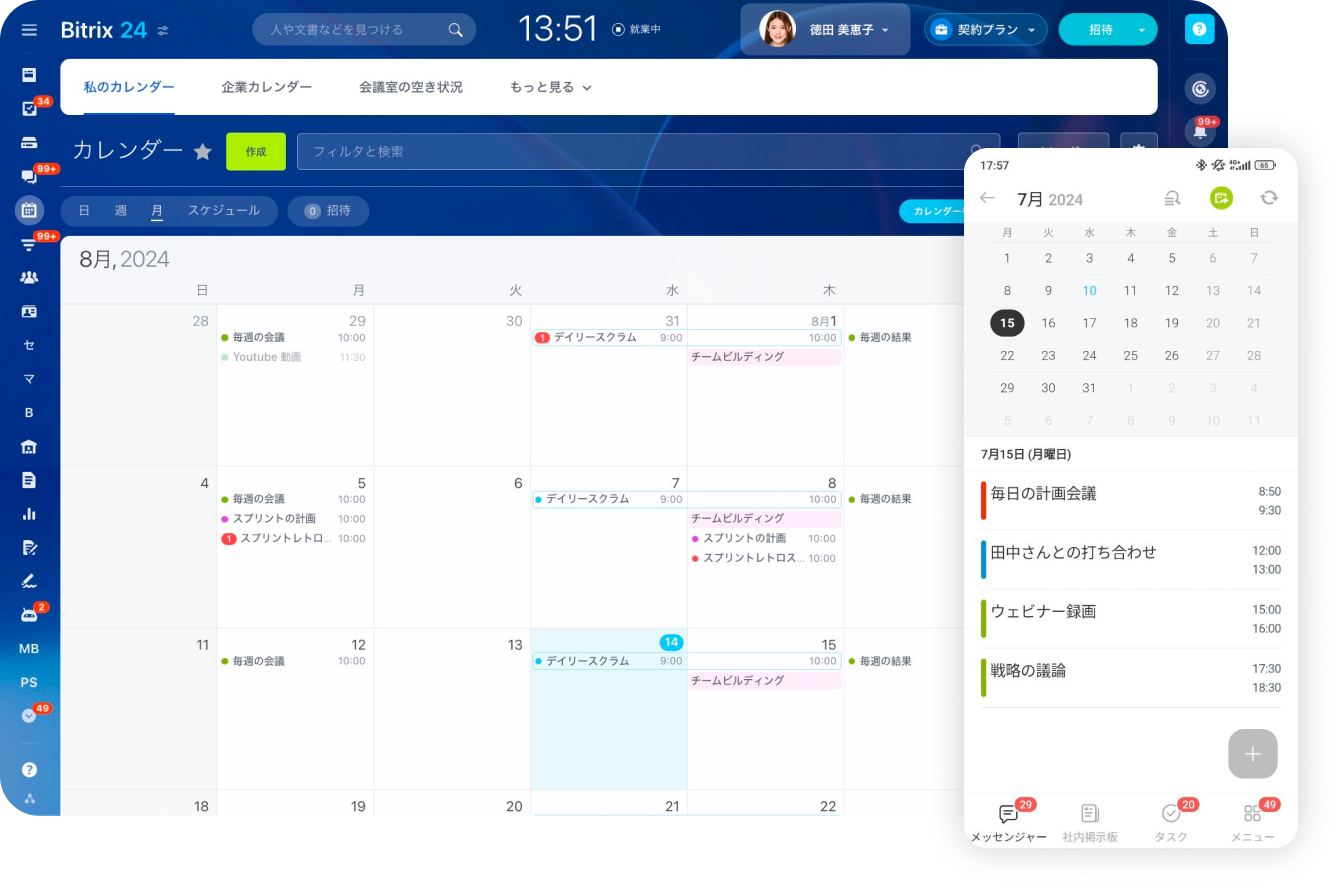This screenshot has height=894, width=1340.
Task: Switch the calendar to day view
Action: (x=84, y=211)
